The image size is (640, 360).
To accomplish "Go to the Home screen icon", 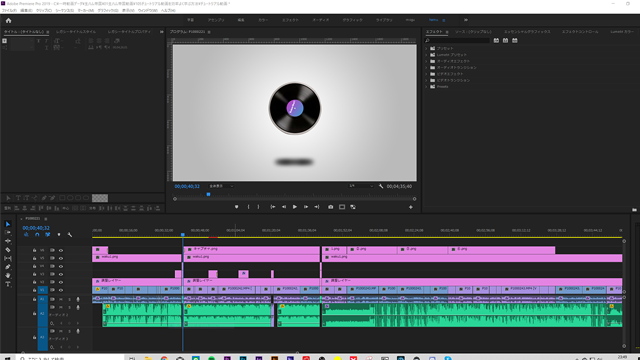I will pos(8,20).
